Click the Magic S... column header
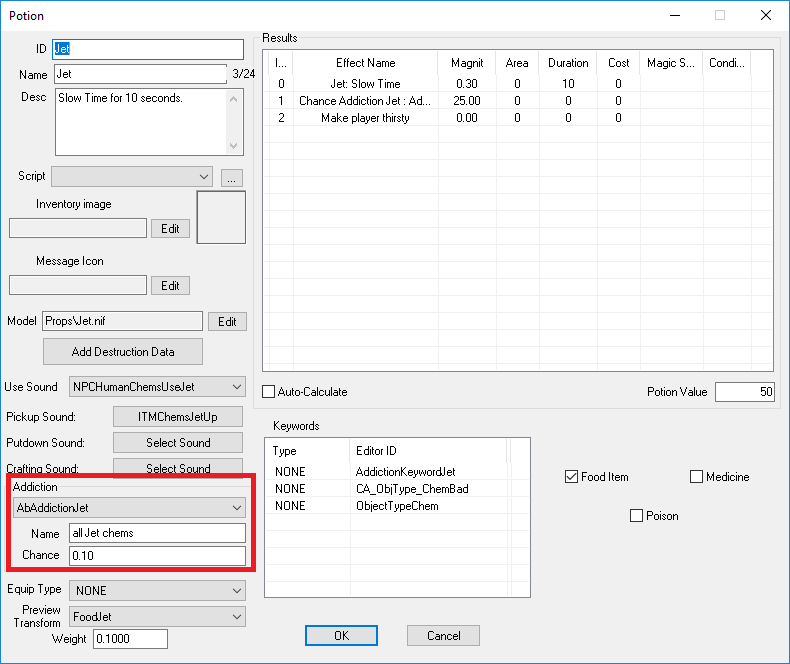This screenshot has width=790, height=664. pyautogui.click(x=671, y=63)
